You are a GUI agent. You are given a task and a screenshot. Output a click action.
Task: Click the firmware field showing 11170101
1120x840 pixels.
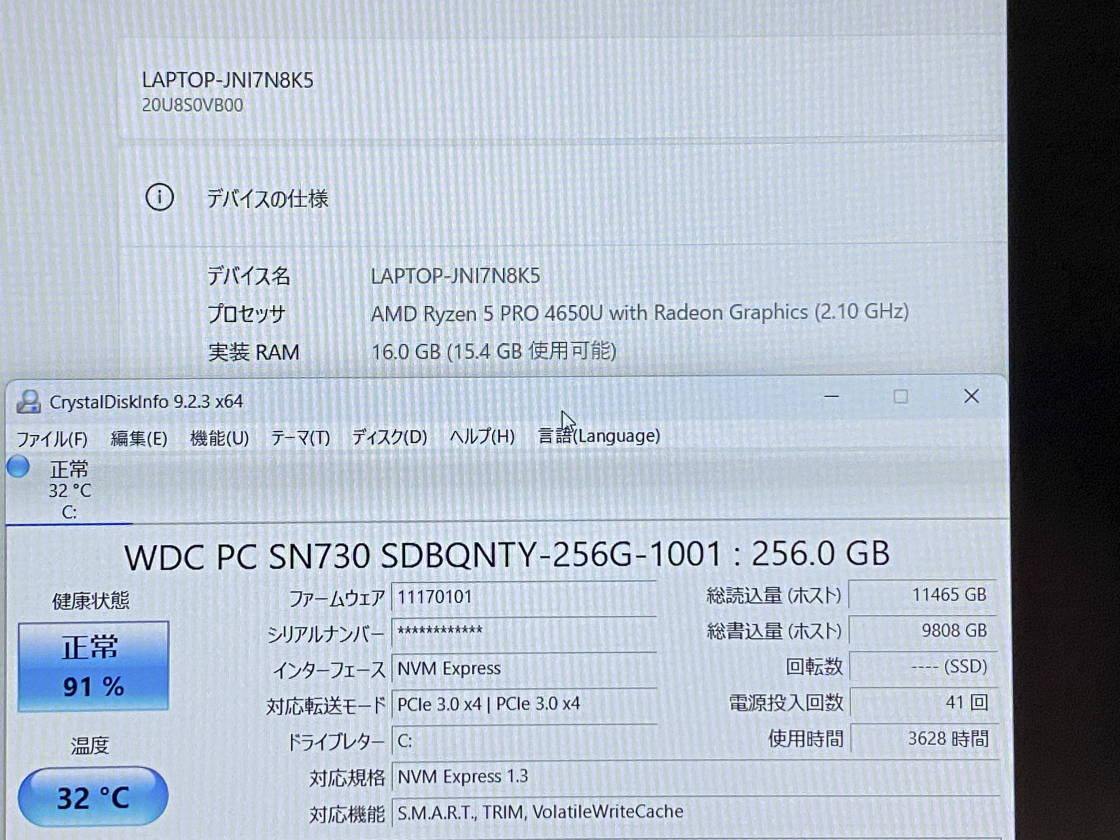(x=523, y=597)
